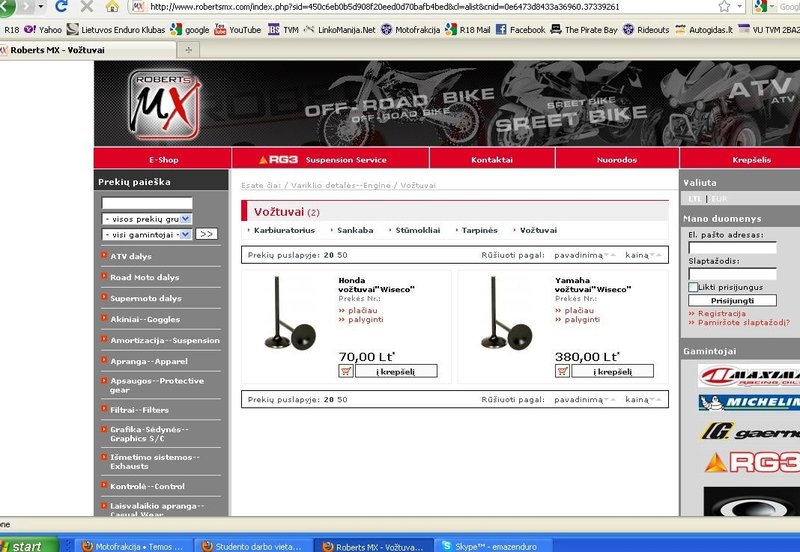Viewport: 800px width, 552px height.
Task: Open the Facebook bookmark
Action: click(x=520, y=30)
